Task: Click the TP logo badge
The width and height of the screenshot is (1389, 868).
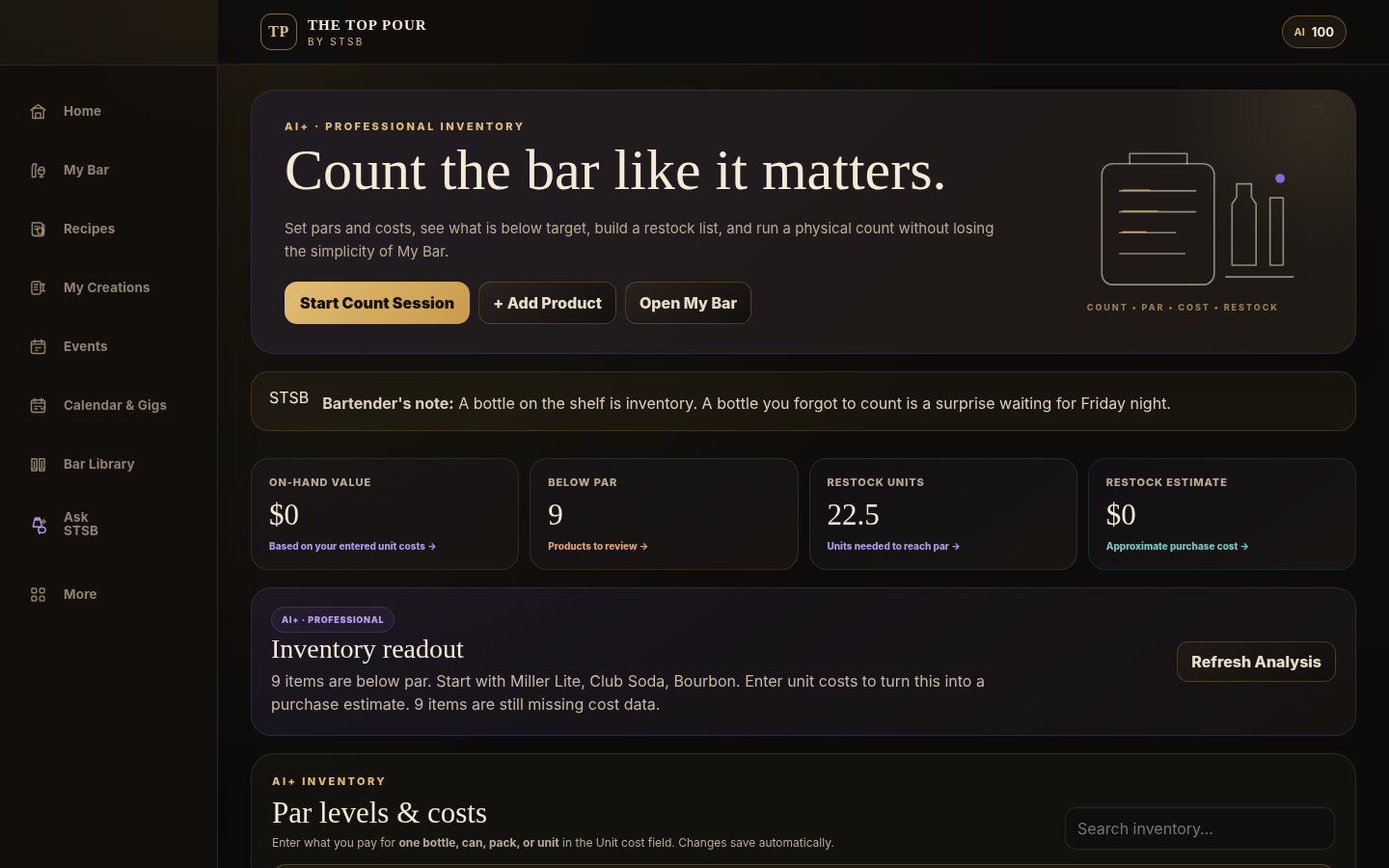Action: [279, 32]
